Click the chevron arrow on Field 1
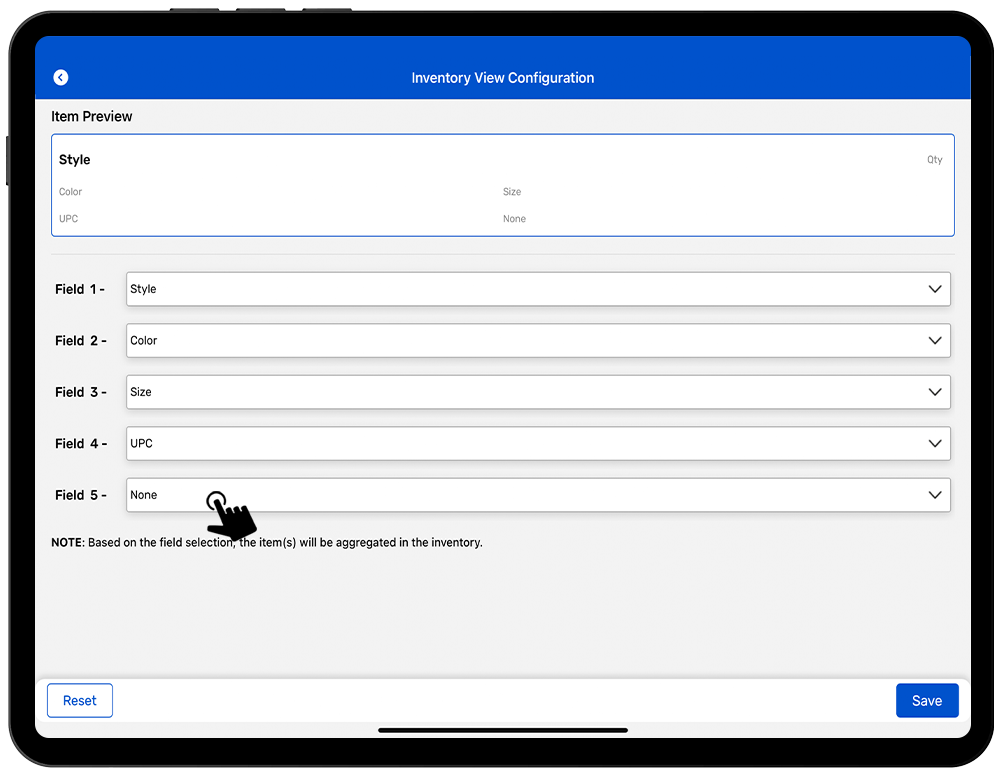This screenshot has width=1000, height=774. click(x=935, y=289)
